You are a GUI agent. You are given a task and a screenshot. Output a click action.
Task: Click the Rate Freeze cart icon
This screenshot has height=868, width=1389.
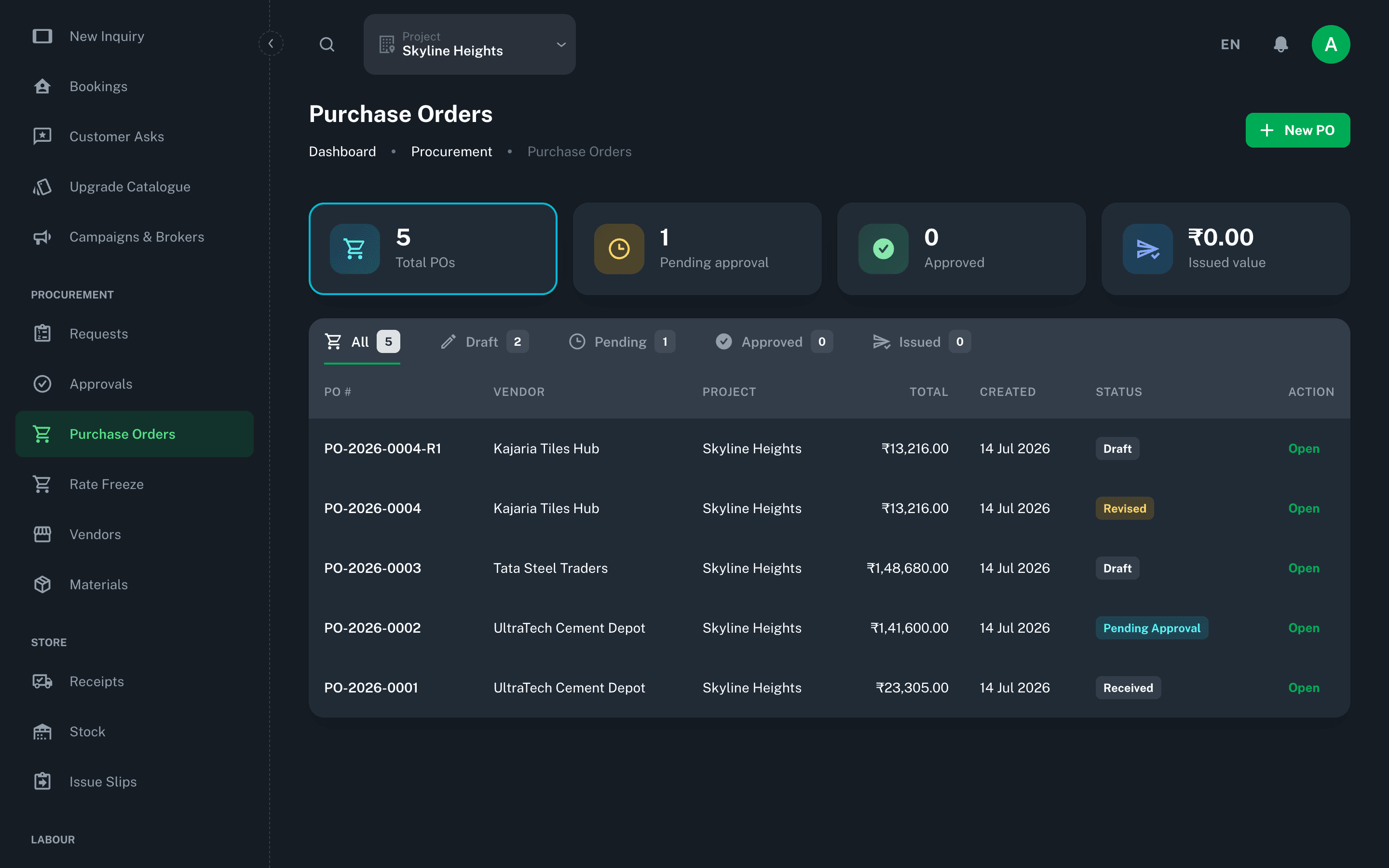(x=42, y=484)
